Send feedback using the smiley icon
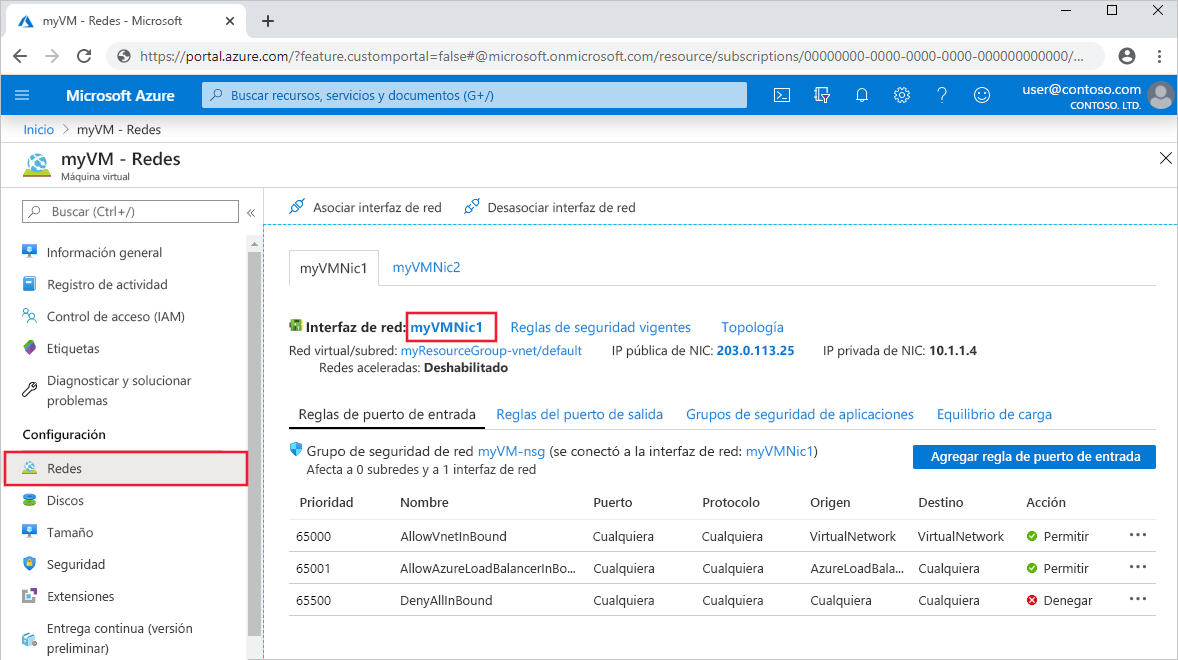The width and height of the screenshot is (1178, 660). click(x=981, y=95)
